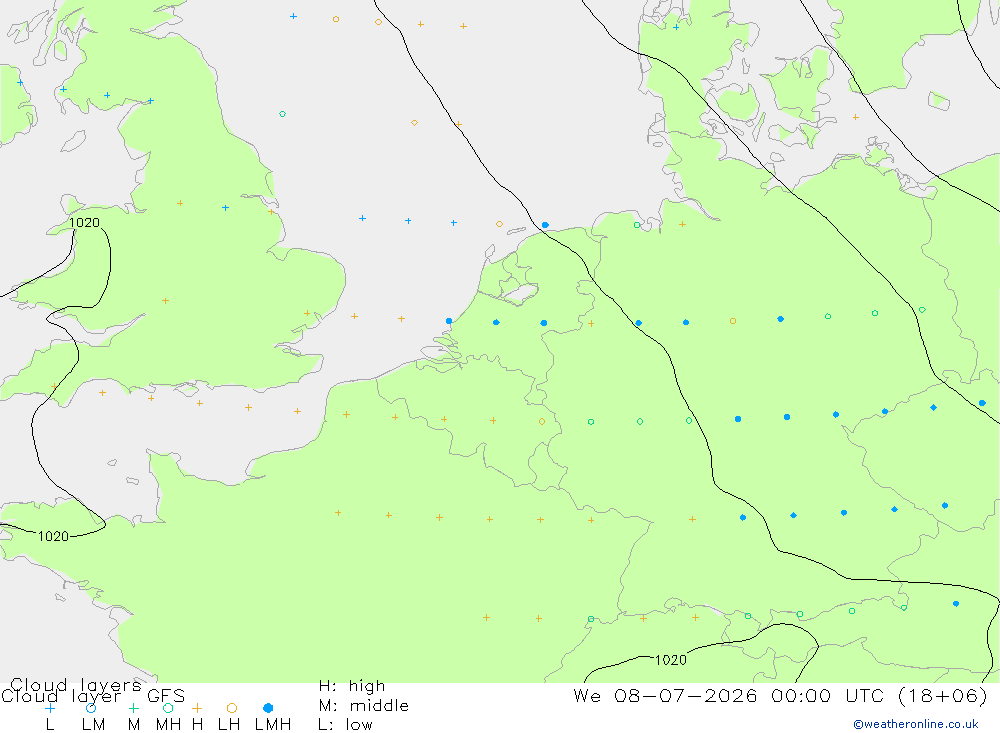Image resolution: width=1000 pixels, height=733 pixels.
Task: Click the 'LH' legend label
Action: [229, 725]
